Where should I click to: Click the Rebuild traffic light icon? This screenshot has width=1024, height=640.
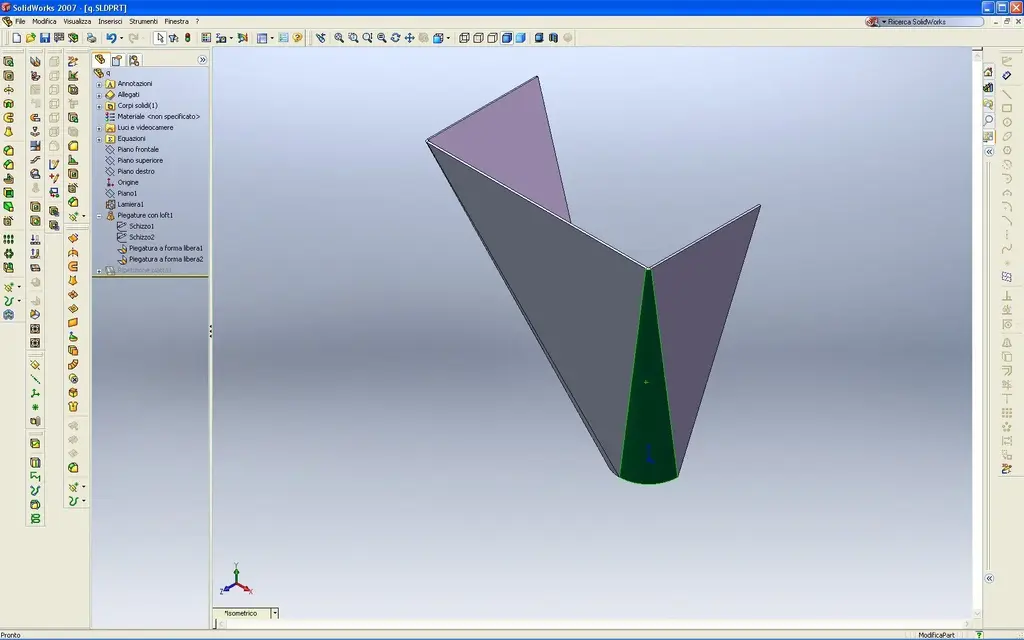click(187, 38)
